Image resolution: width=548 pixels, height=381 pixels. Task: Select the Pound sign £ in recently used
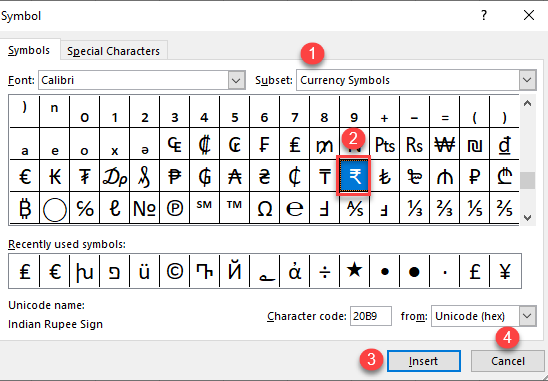coord(475,271)
